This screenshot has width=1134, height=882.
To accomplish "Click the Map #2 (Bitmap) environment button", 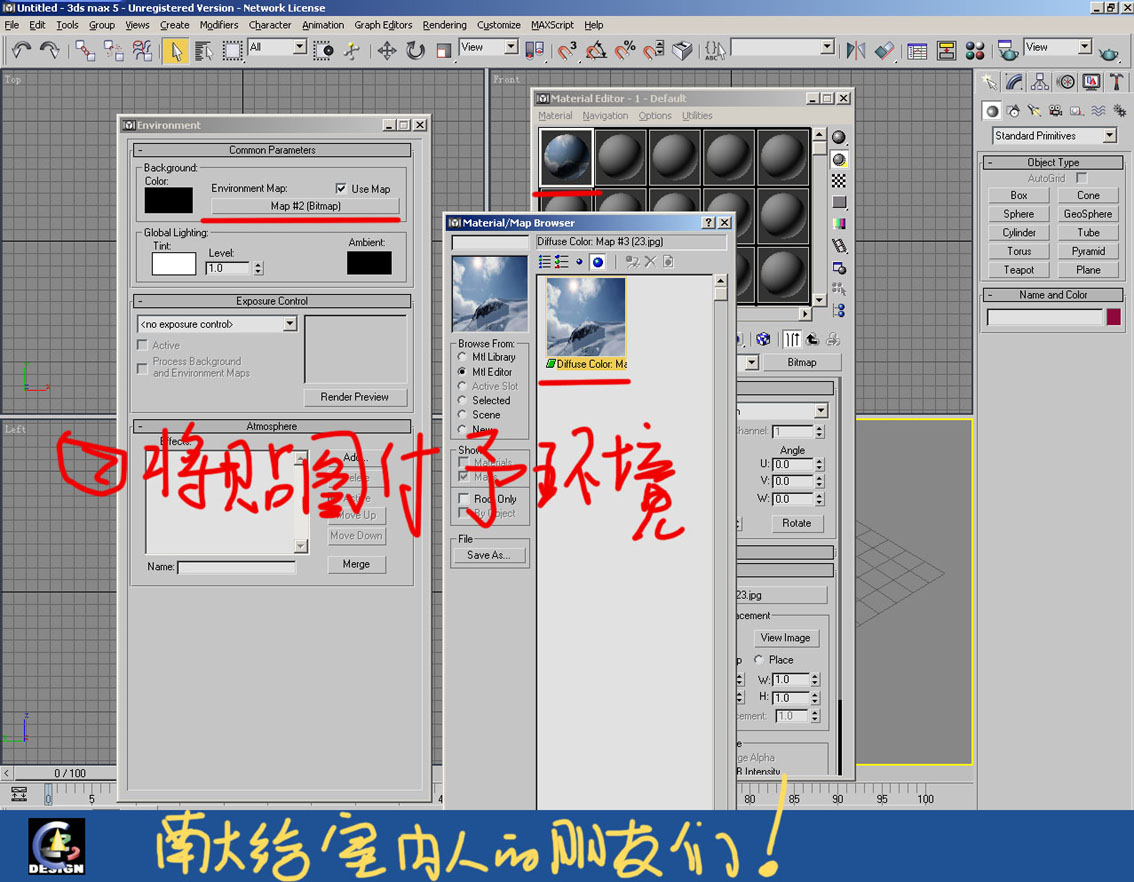I will pyautogui.click(x=305, y=206).
